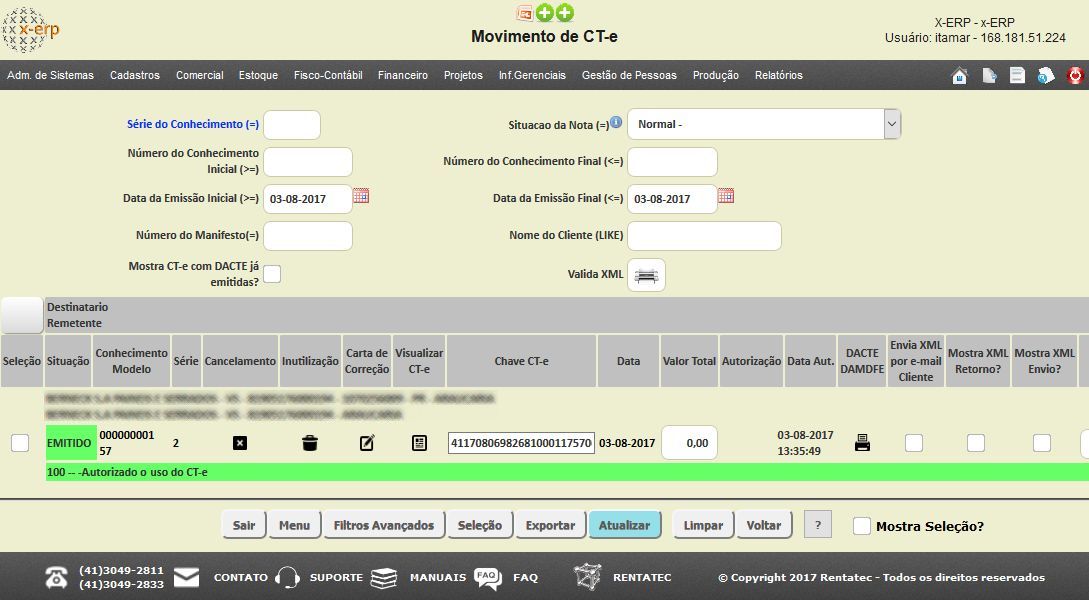Click the Seleção button in bottom toolbar
Viewport: 1089px width, 600px height.
click(479, 525)
